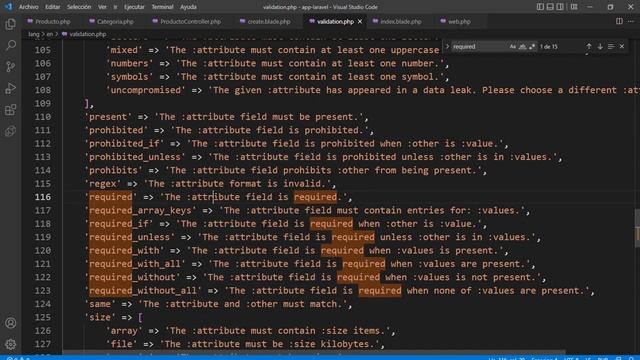Image resolution: width=640 pixels, height=360 pixels.
Task: Click the 'size' key on line 125
Action: click(x=100, y=318)
